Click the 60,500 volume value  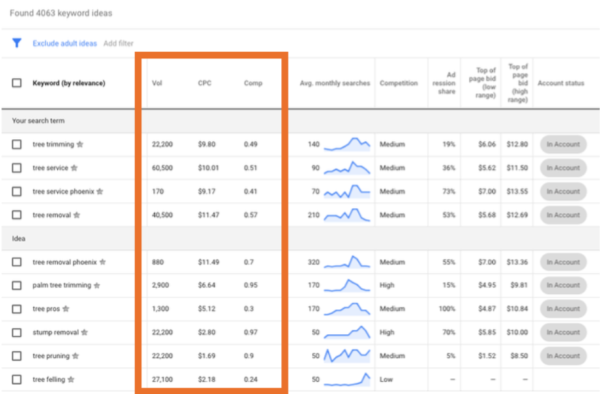click(x=162, y=168)
